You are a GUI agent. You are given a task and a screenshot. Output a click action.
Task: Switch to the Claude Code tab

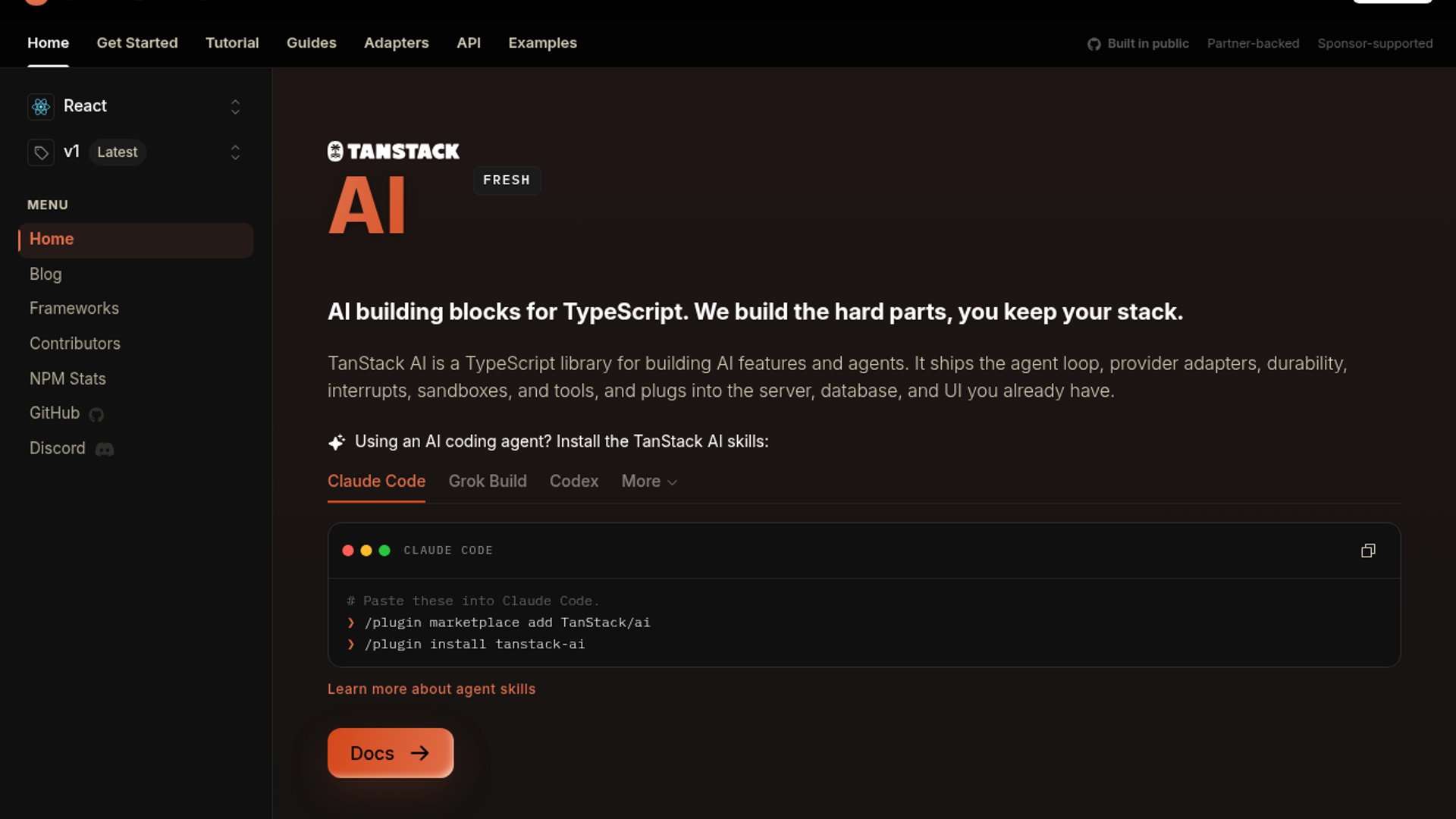376,482
